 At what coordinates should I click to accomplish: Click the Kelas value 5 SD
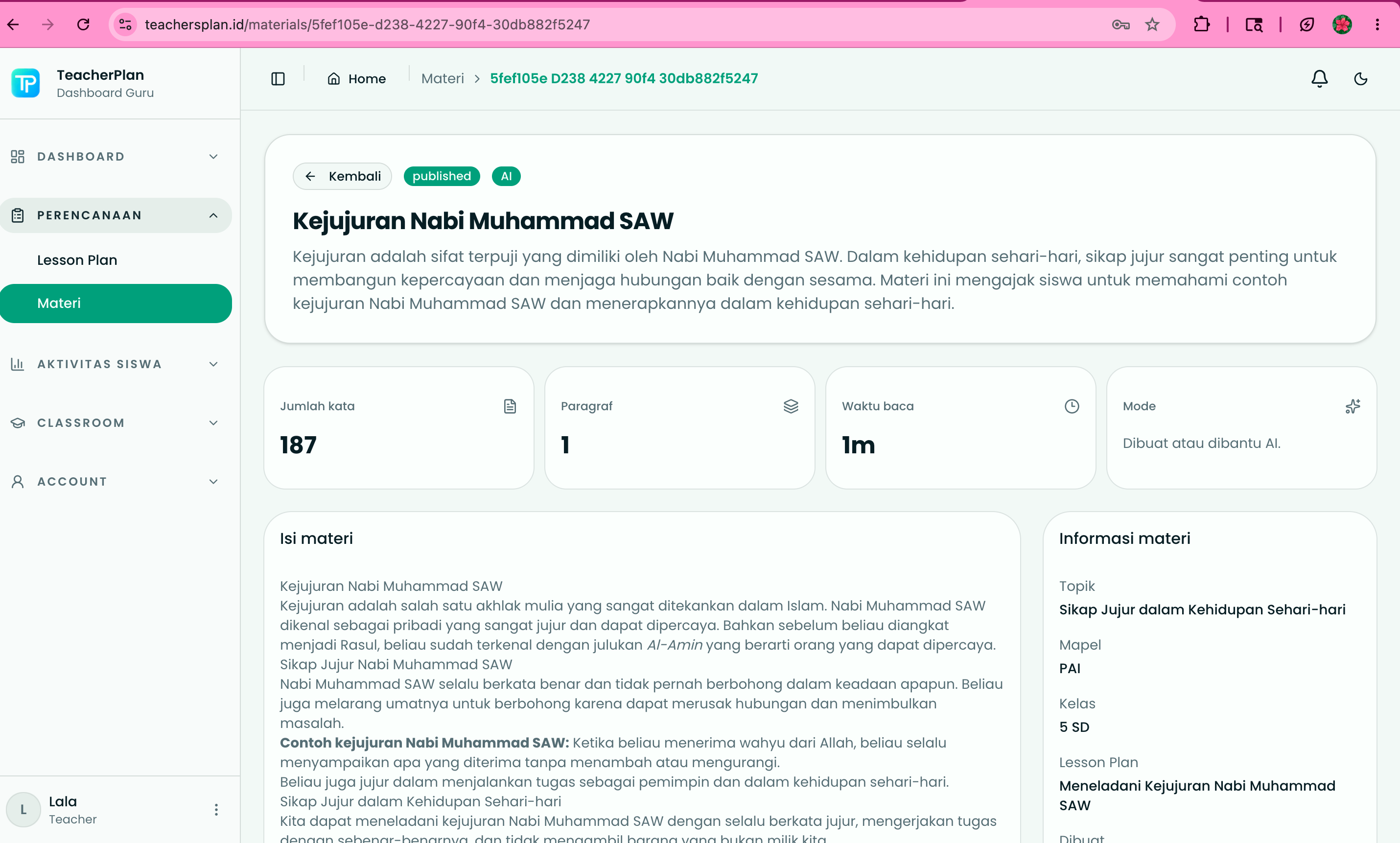click(x=1074, y=727)
